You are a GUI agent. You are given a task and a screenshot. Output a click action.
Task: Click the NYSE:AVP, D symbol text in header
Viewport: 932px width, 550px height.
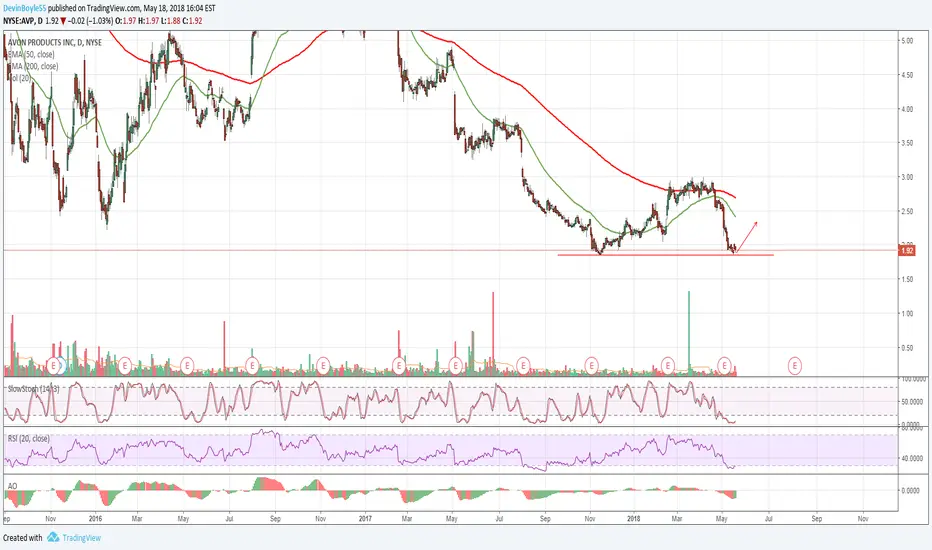coord(23,21)
